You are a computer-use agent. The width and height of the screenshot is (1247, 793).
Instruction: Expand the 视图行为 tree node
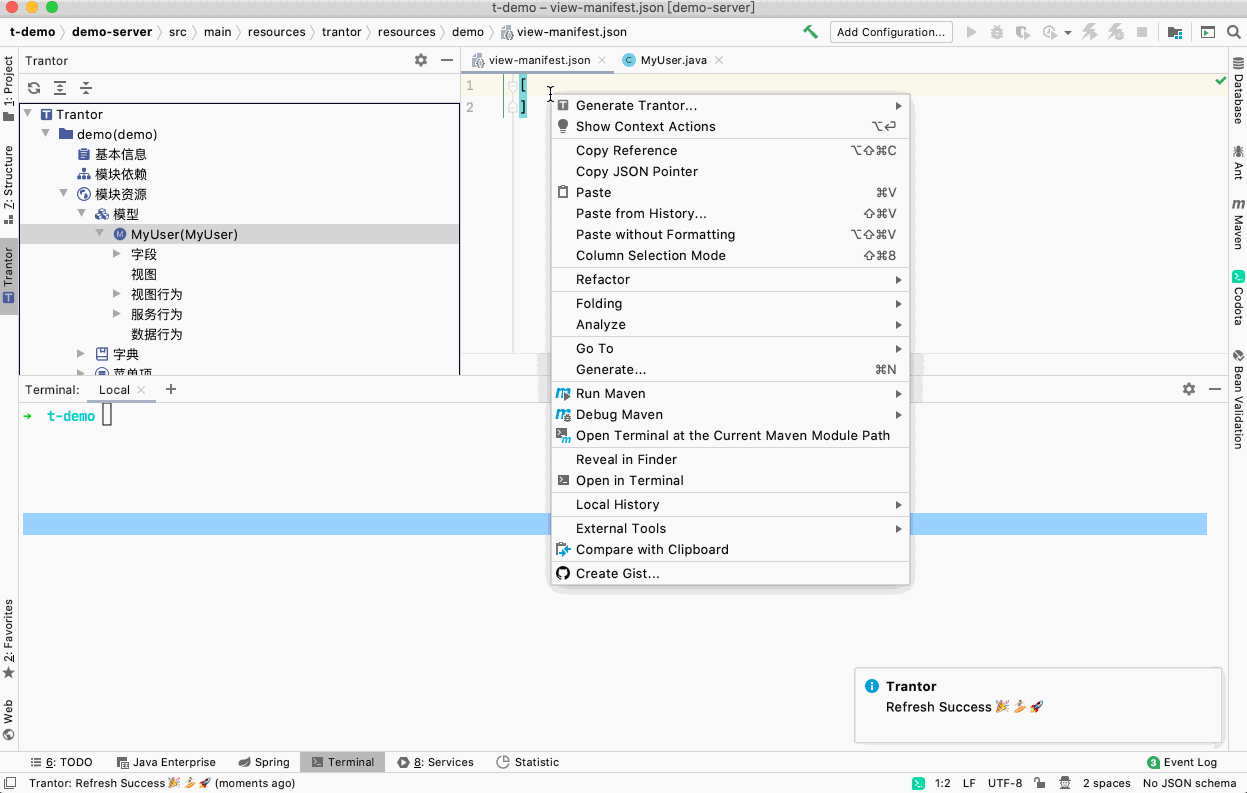(117, 294)
